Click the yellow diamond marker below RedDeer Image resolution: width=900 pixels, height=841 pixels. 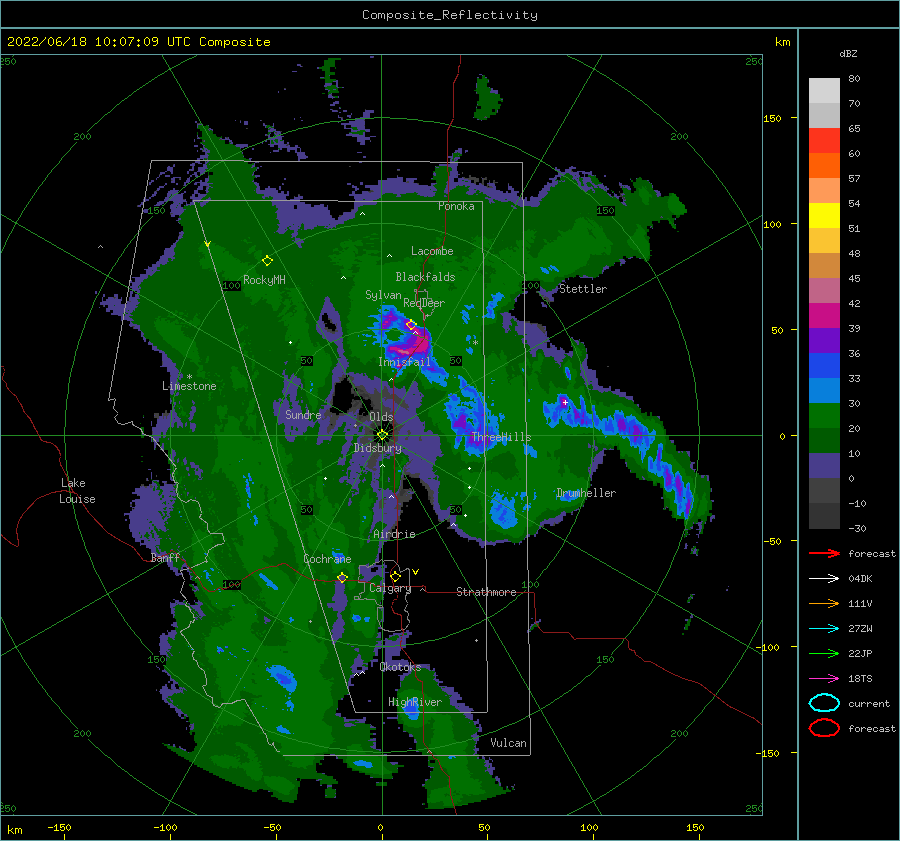[411, 325]
